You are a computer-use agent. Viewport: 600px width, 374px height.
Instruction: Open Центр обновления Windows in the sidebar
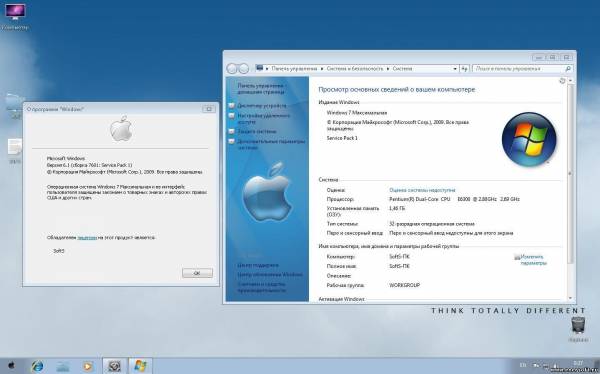point(270,274)
